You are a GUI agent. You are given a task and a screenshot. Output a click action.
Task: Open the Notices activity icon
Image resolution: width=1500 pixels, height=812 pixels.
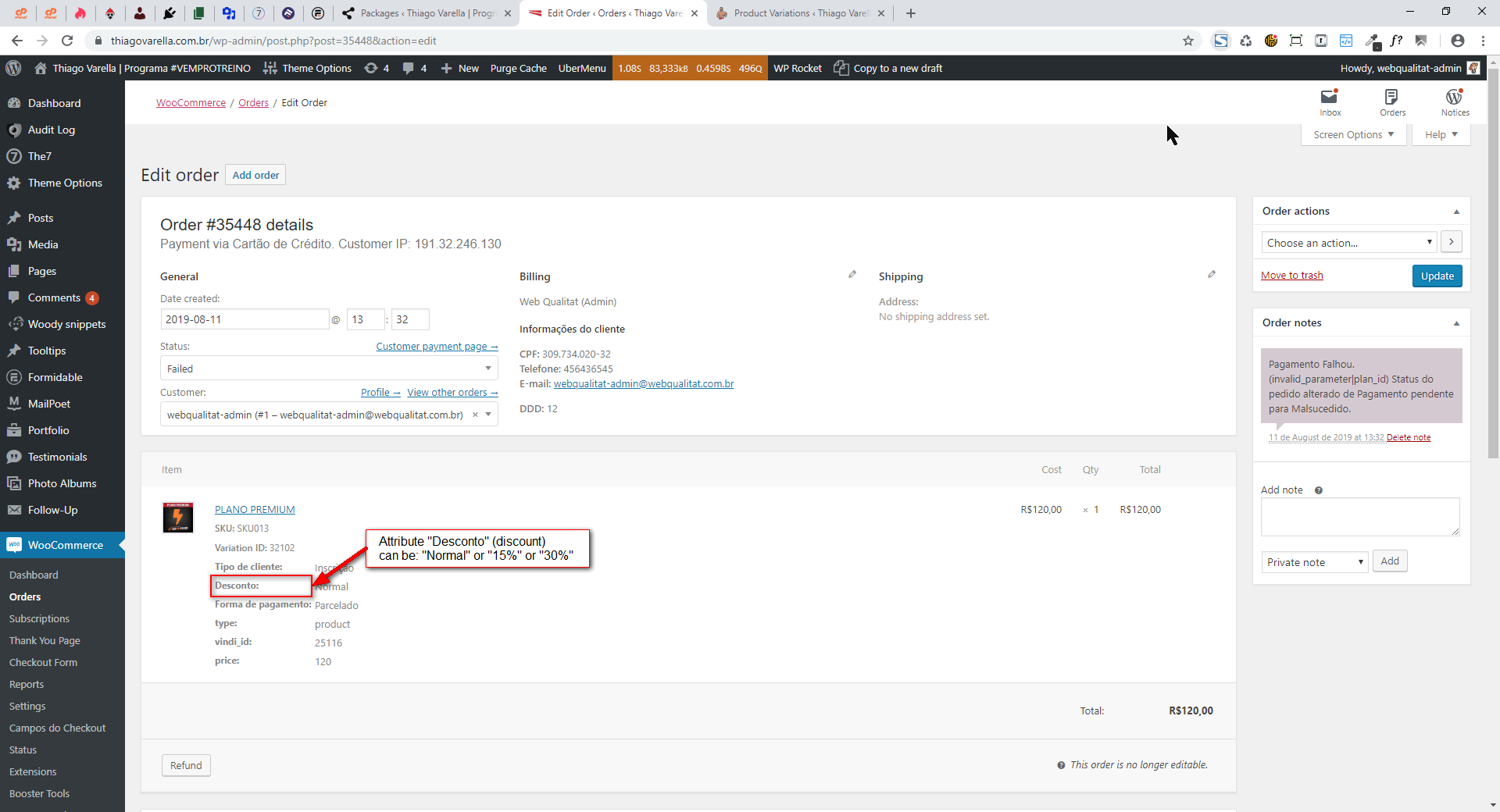(x=1455, y=102)
